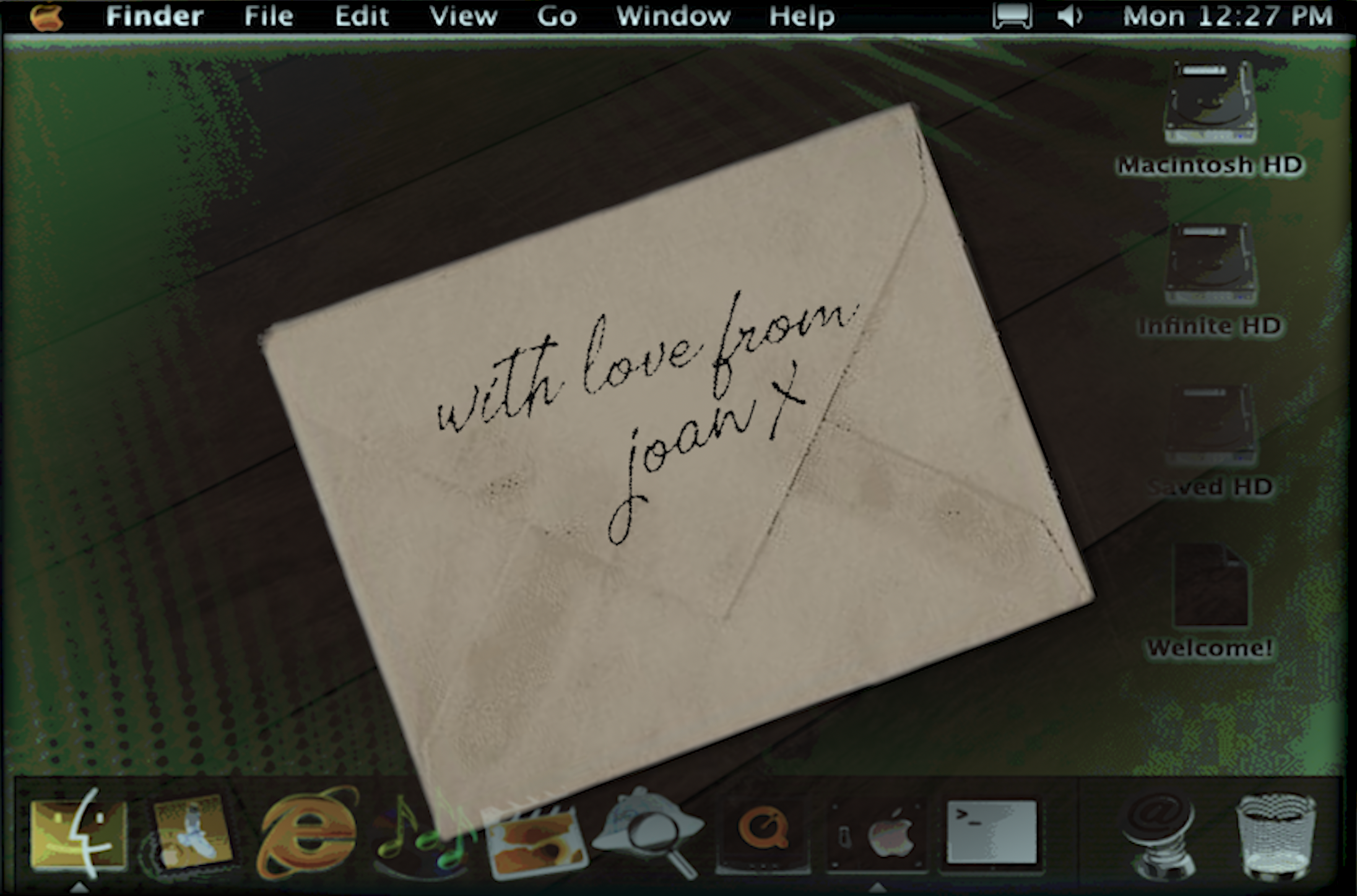This screenshot has height=896, width=1357.
Task: Select the Welcome! document on desktop
Action: click(1210, 586)
